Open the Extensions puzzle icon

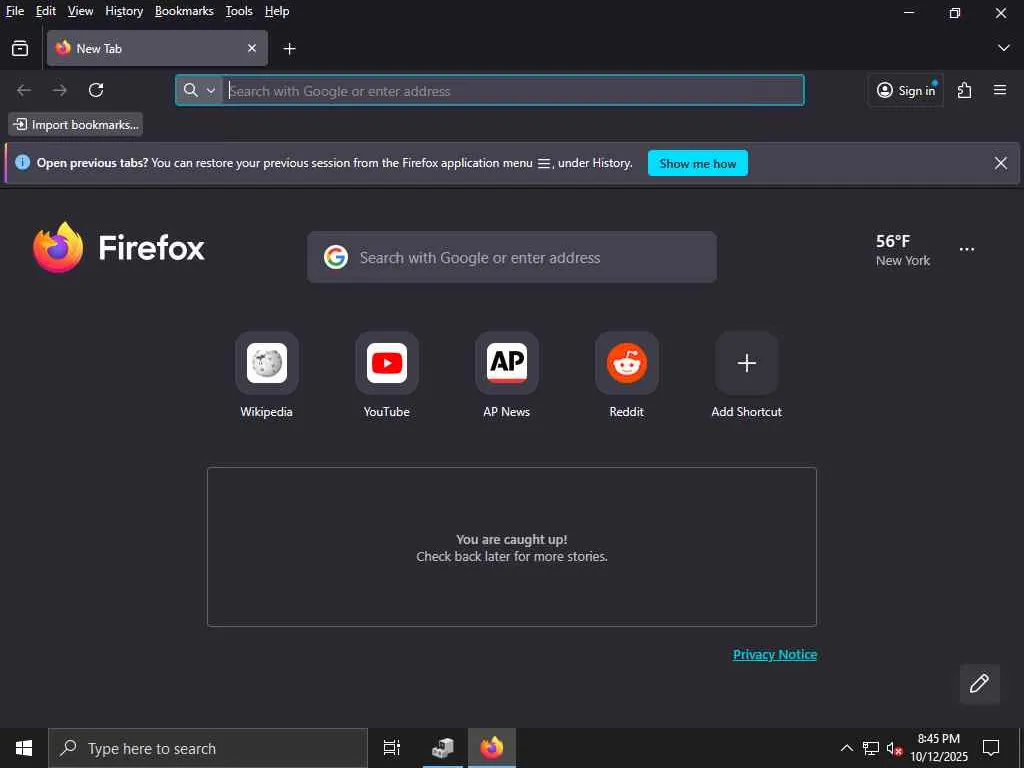pos(965,90)
